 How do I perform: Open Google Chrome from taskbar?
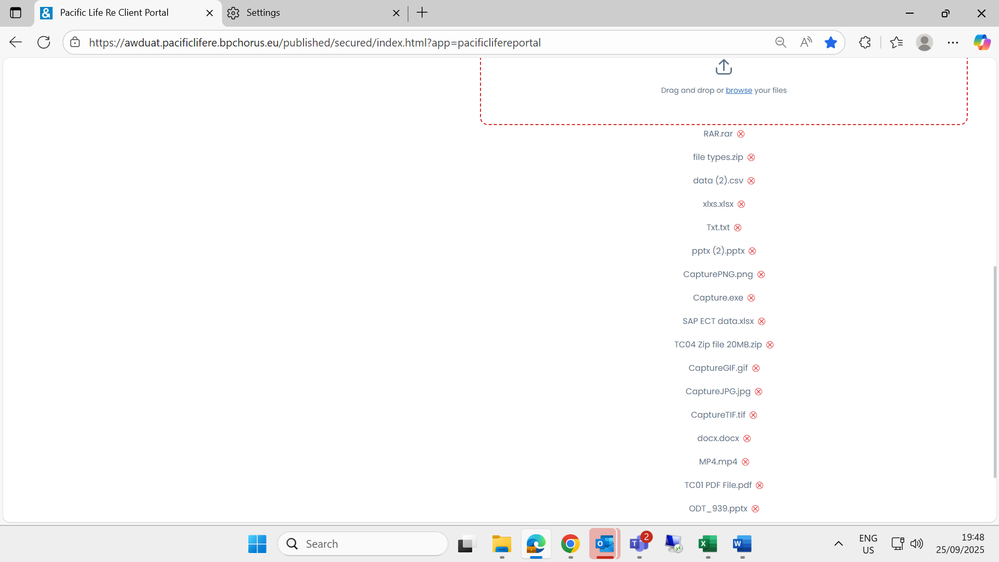[570, 544]
